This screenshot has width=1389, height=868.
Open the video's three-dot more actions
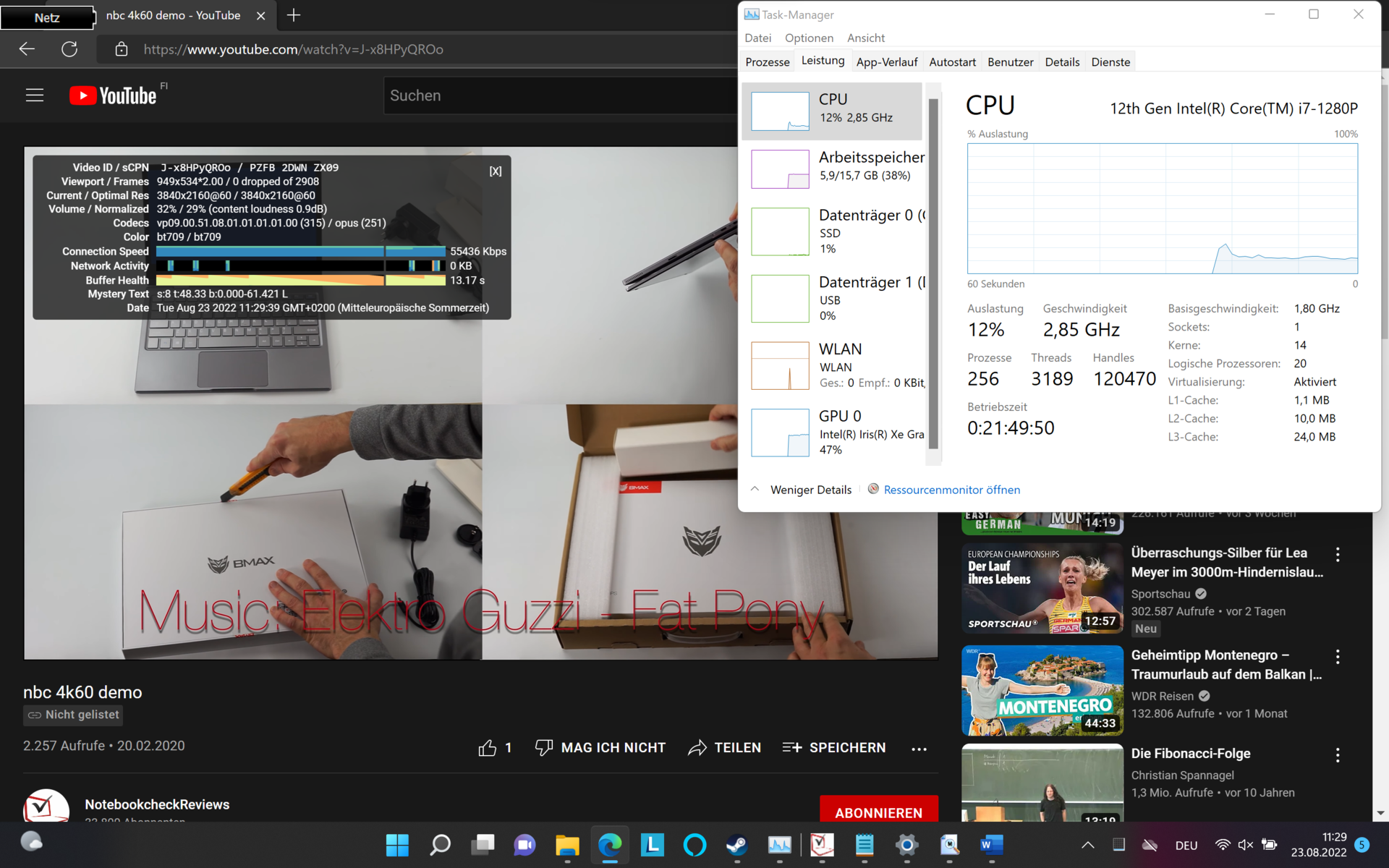tap(919, 749)
